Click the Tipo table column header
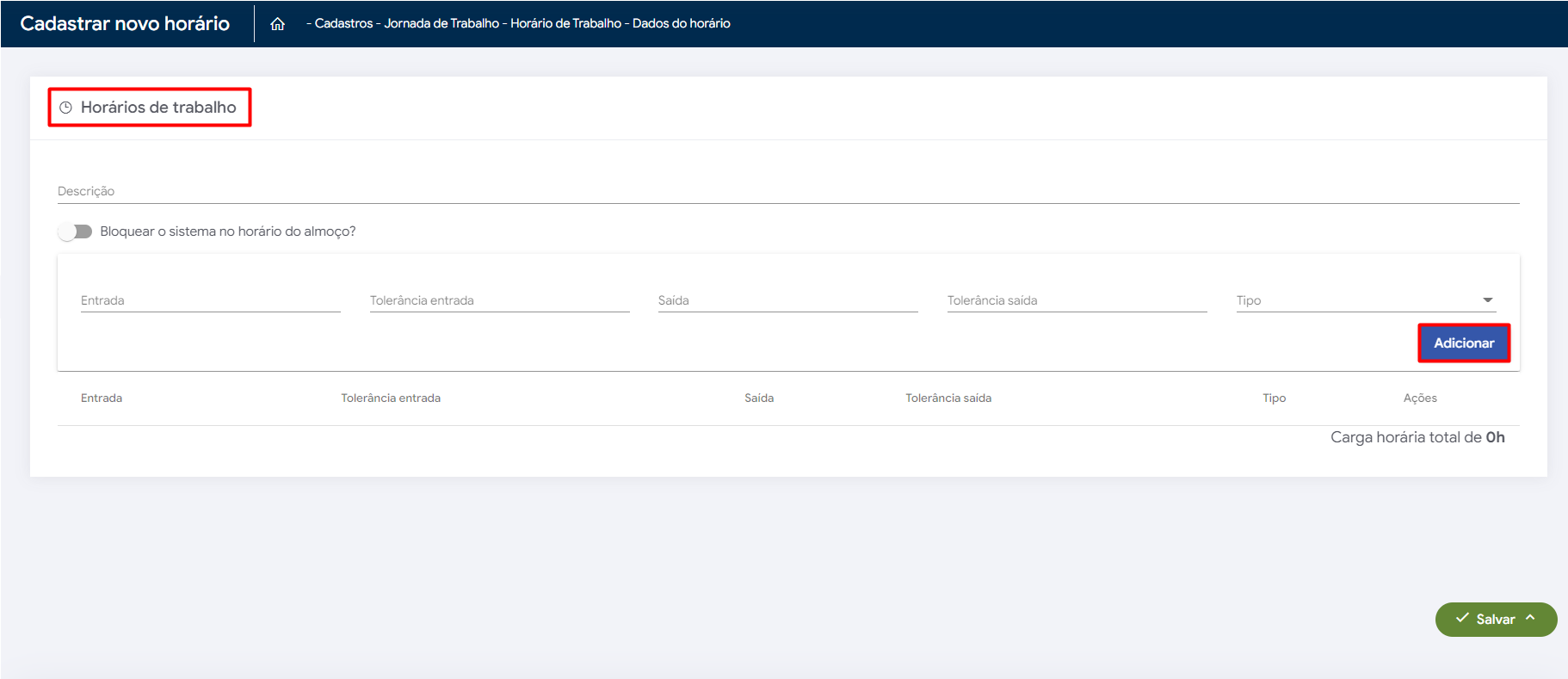1568x679 pixels. pos(1275,398)
